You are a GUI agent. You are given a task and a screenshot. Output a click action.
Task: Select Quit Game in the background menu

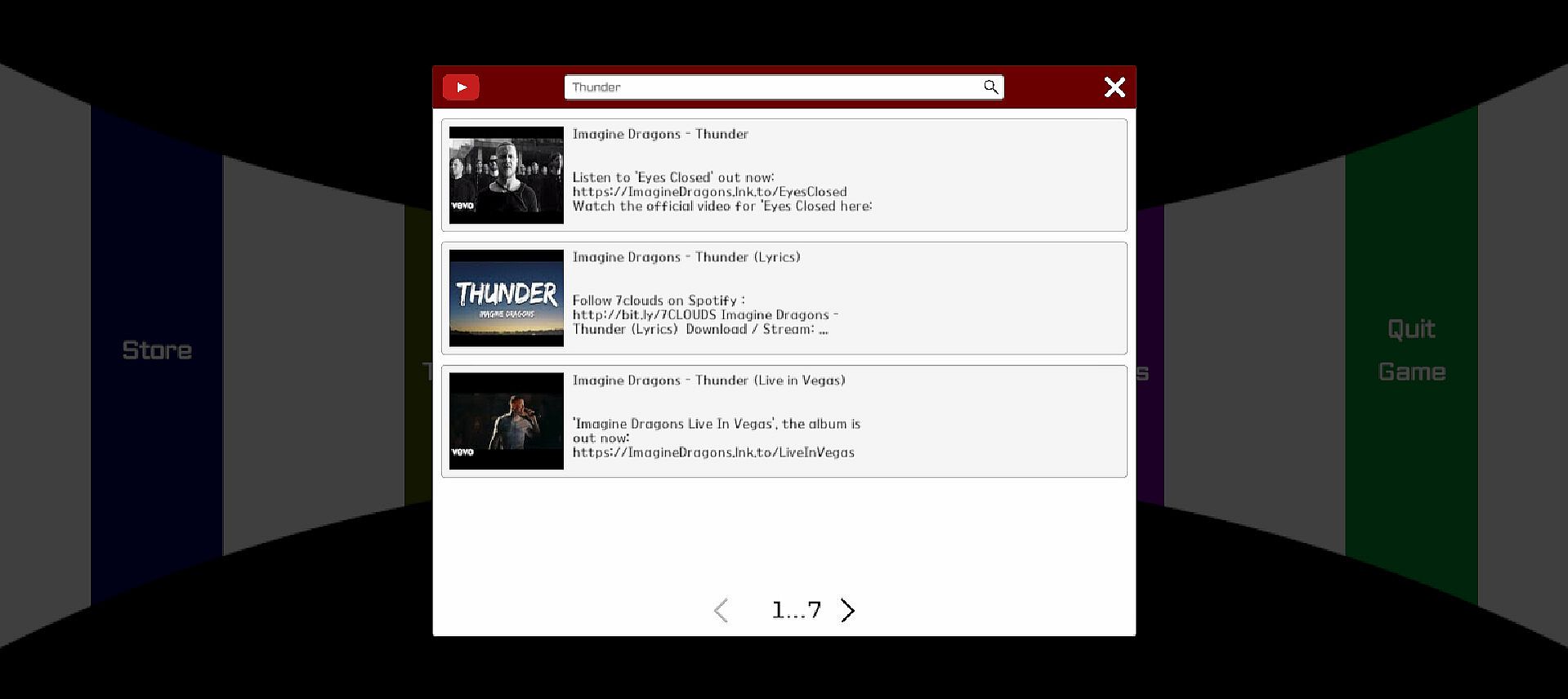tap(1412, 350)
